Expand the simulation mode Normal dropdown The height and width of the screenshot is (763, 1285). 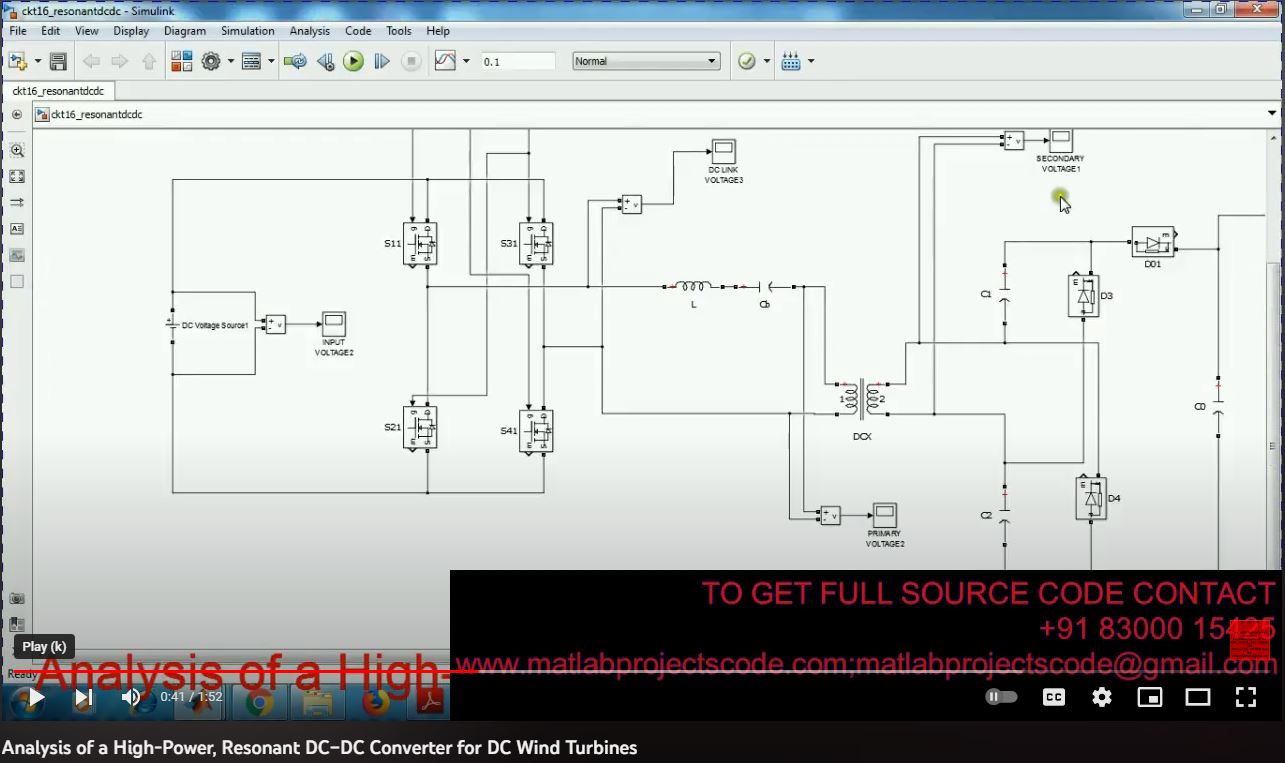(646, 62)
